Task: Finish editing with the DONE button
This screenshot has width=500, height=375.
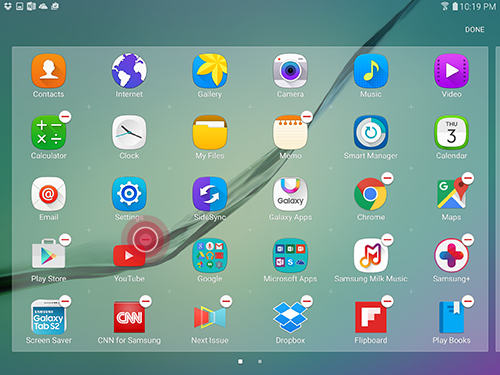Action: tap(475, 30)
